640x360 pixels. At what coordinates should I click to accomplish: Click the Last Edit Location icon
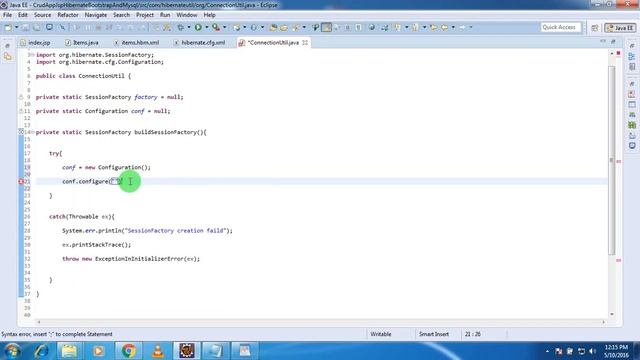point(433,27)
